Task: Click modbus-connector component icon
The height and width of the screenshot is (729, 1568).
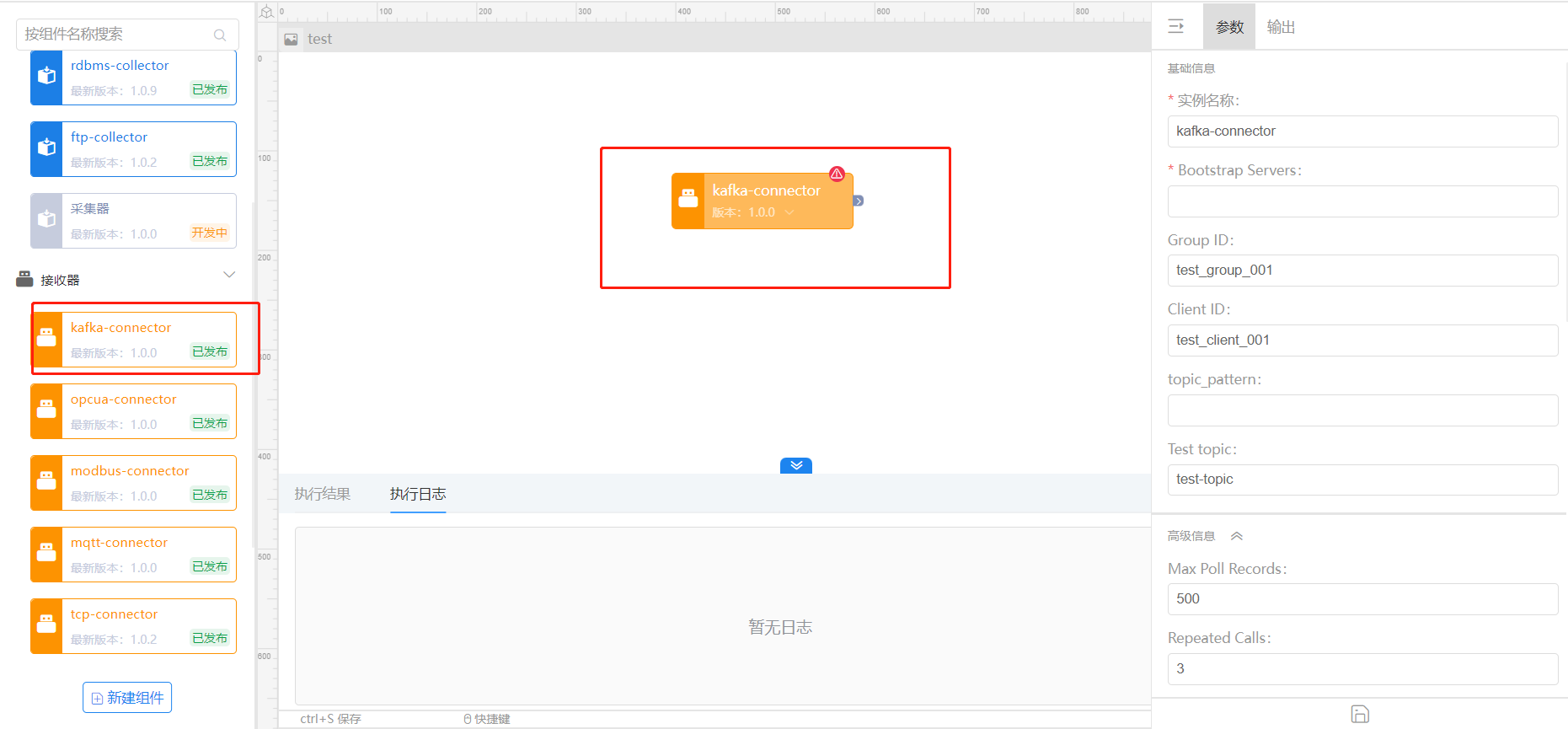Action: (46, 482)
